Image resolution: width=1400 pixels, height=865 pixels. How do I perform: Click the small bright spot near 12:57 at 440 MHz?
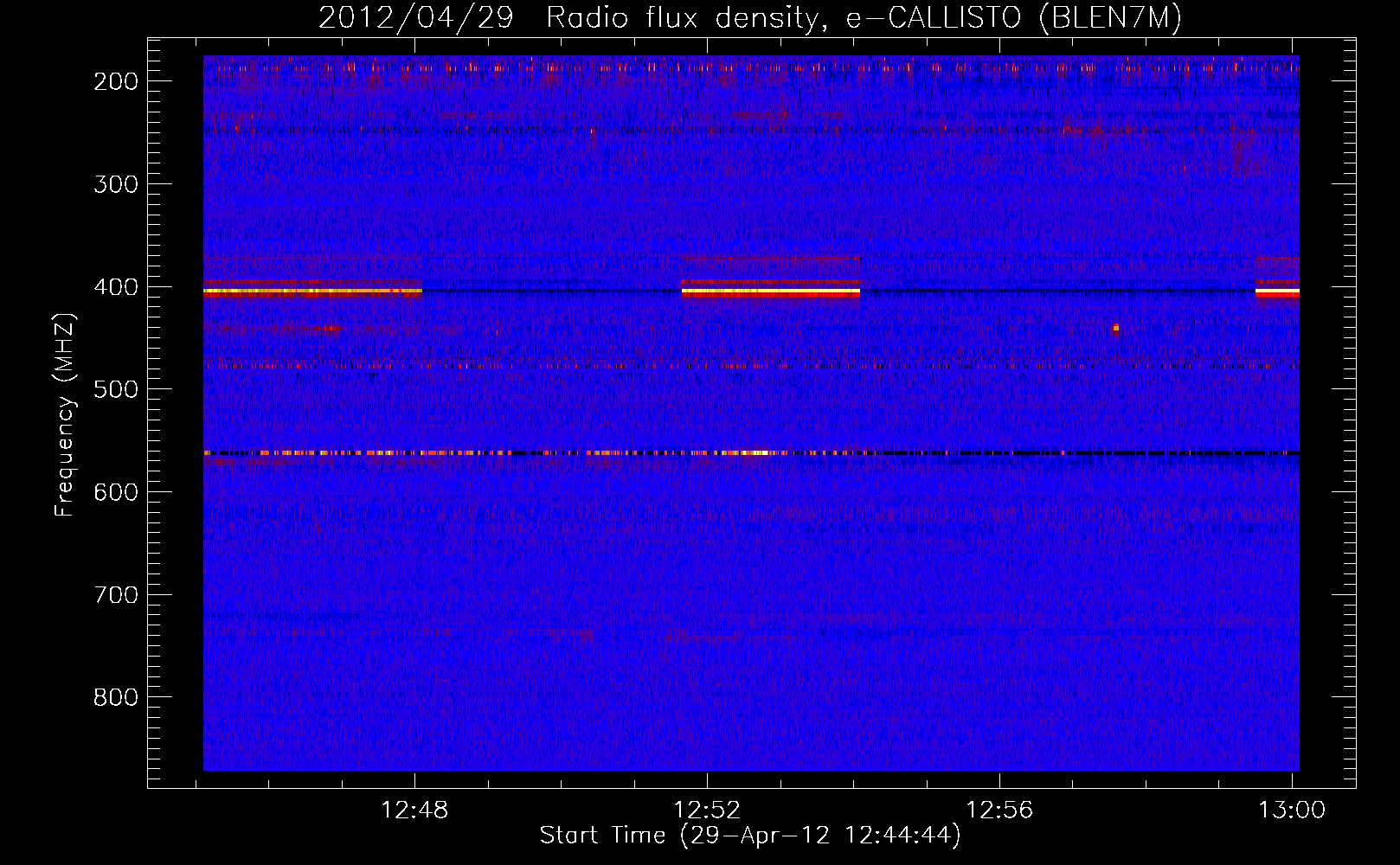pos(1116,328)
